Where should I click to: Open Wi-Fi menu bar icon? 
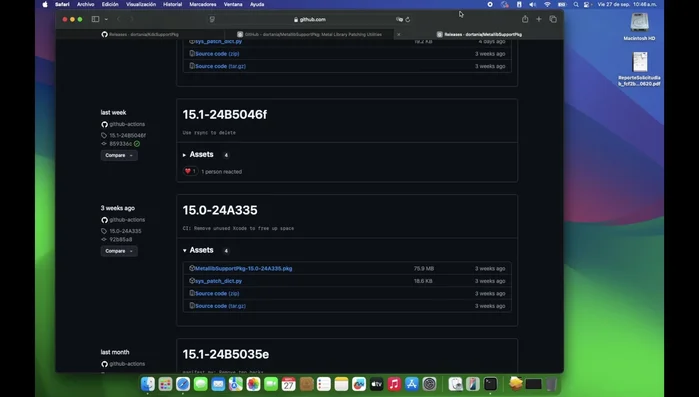pyautogui.click(x=547, y=4)
